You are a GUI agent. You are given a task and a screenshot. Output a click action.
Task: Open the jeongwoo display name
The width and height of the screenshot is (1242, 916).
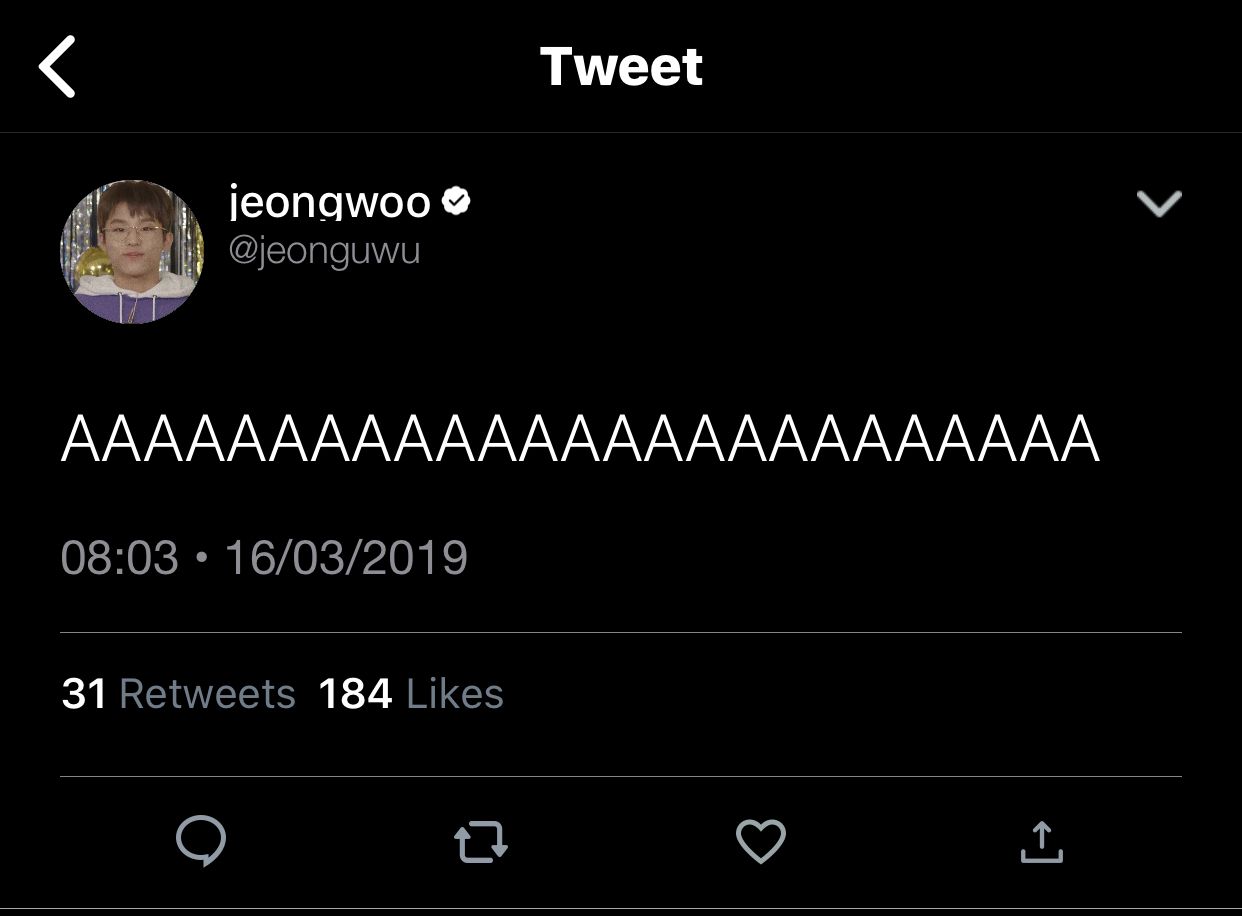click(x=330, y=203)
